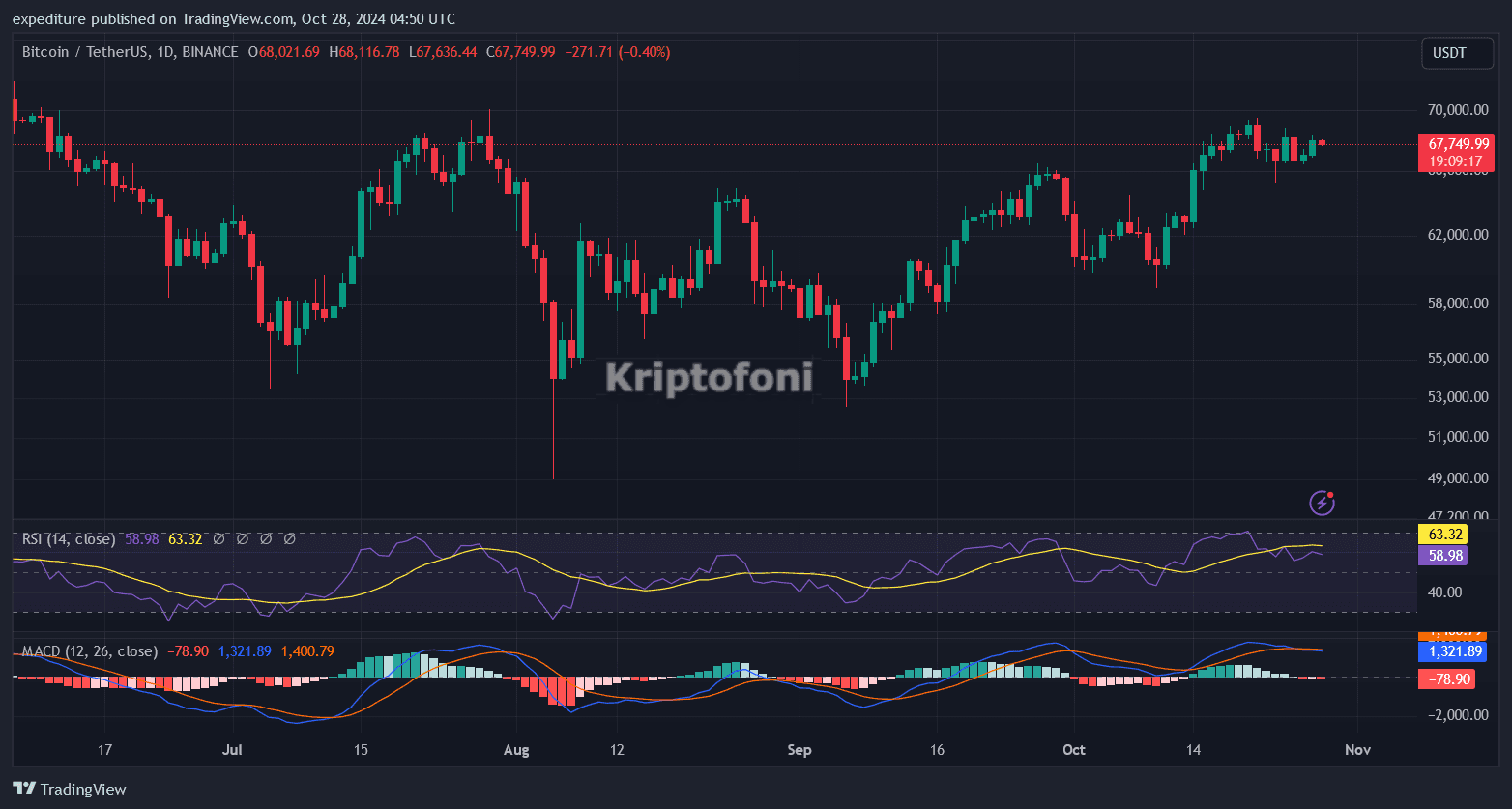Click the lightning quick-trade icon on the chart
1512x809 pixels.
pos(1321,502)
